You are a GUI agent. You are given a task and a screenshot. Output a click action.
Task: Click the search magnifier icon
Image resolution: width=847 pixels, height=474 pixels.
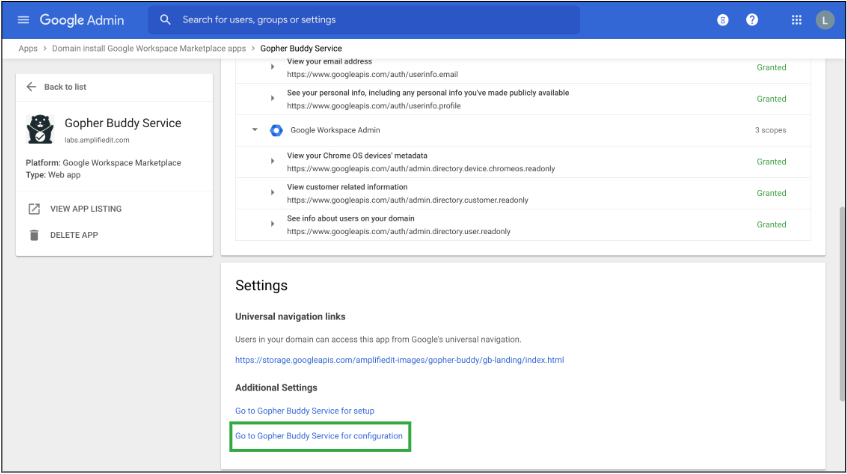[x=165, y=20]
